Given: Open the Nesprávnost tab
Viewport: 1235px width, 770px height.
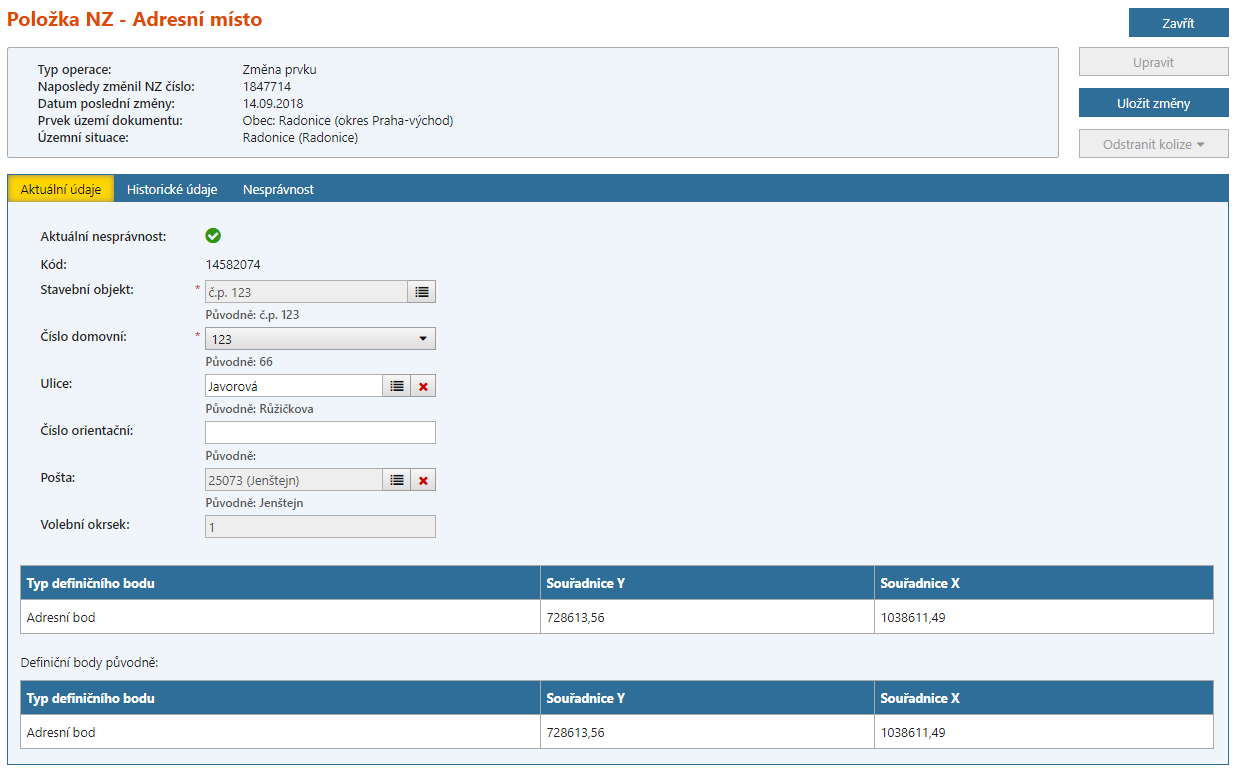Looking at the screenshot, I should click(278, 189).
